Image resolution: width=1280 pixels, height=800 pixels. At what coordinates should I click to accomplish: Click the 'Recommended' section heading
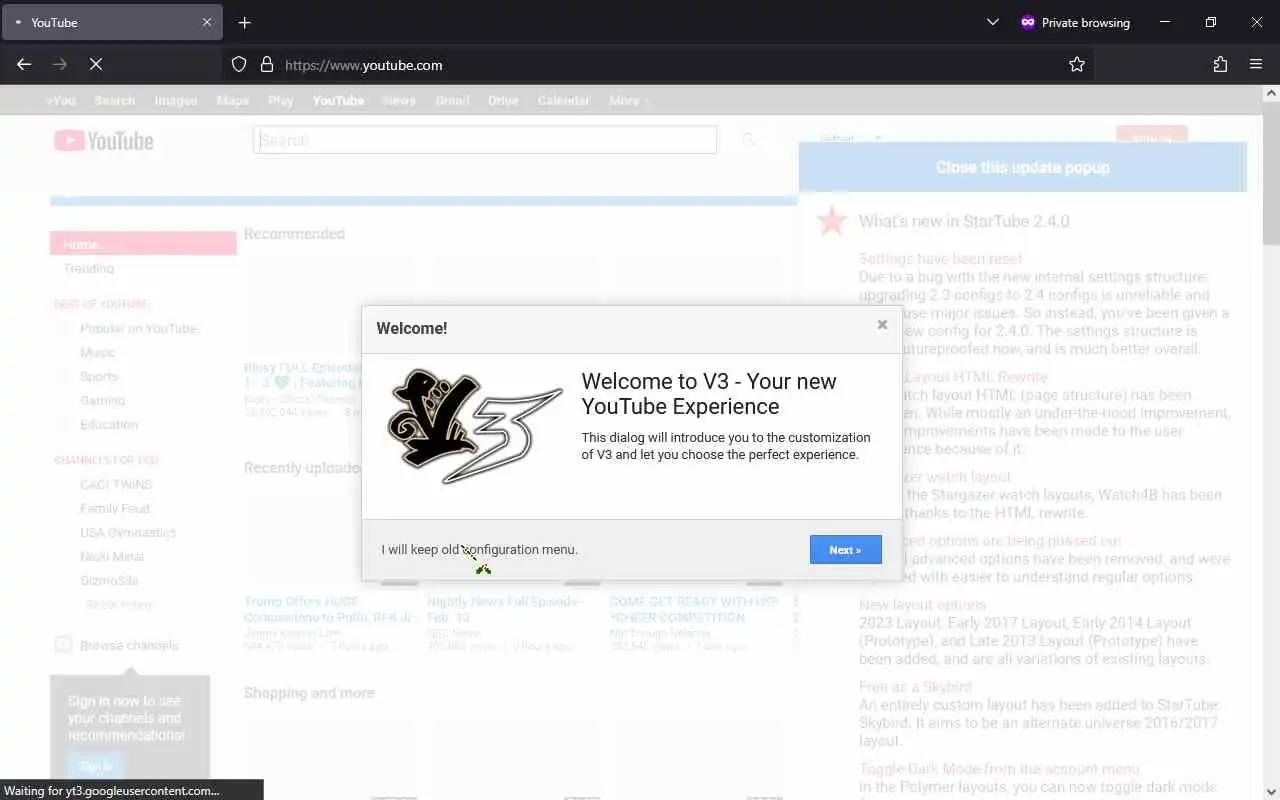point(294,233)
